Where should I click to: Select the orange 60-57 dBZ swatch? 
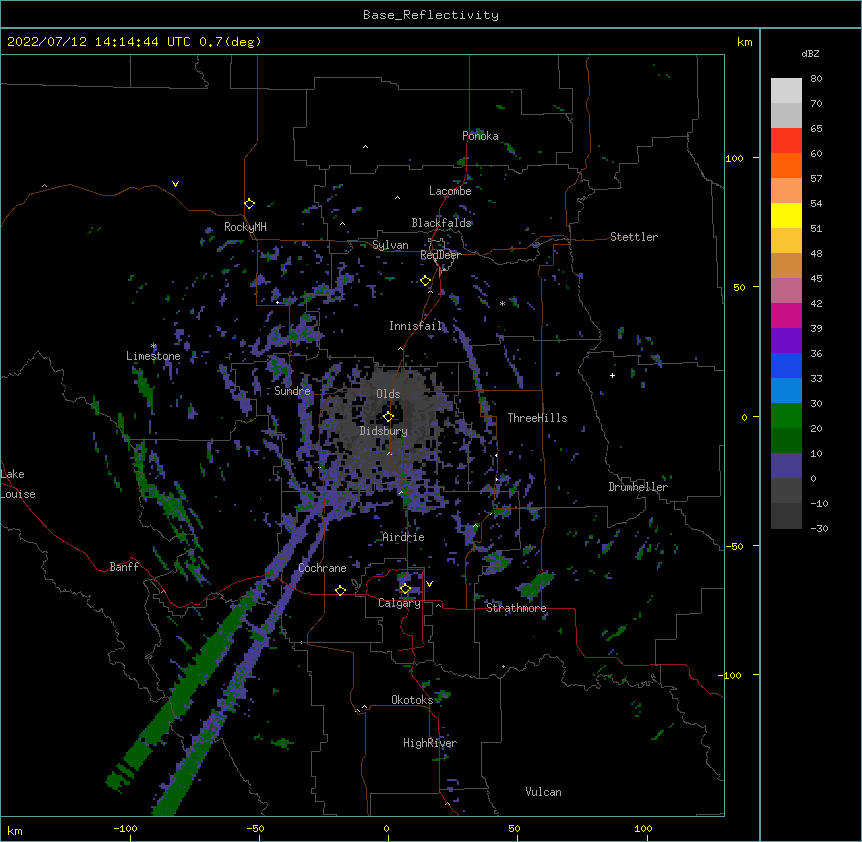[x=786, y=166]
